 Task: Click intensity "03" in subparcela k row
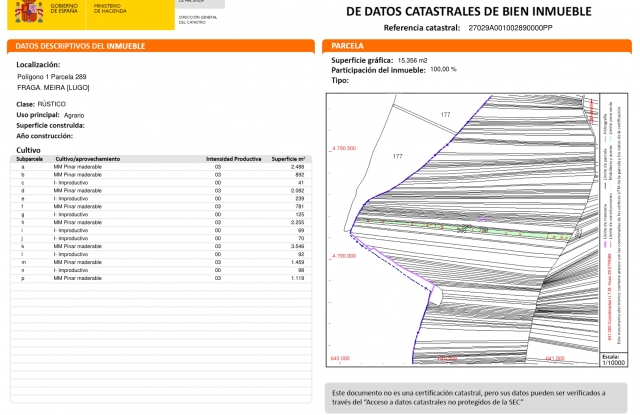pyautogui.click(x=218, y=246)
